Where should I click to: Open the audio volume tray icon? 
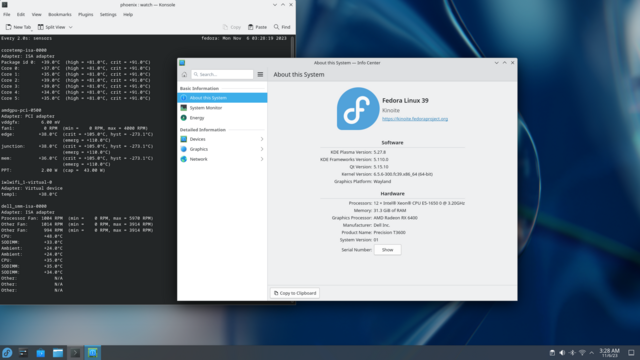tap(562, 353)
